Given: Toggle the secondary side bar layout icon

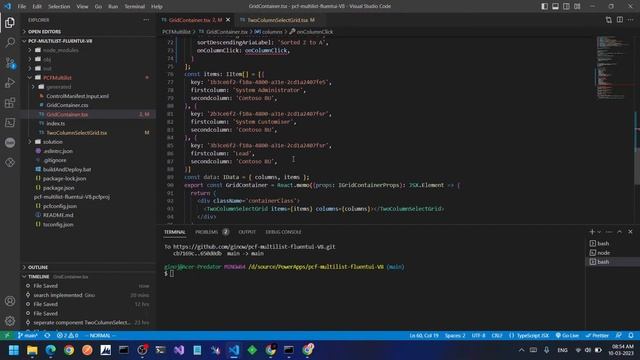Looking at the screenshot, I should 566,6.
